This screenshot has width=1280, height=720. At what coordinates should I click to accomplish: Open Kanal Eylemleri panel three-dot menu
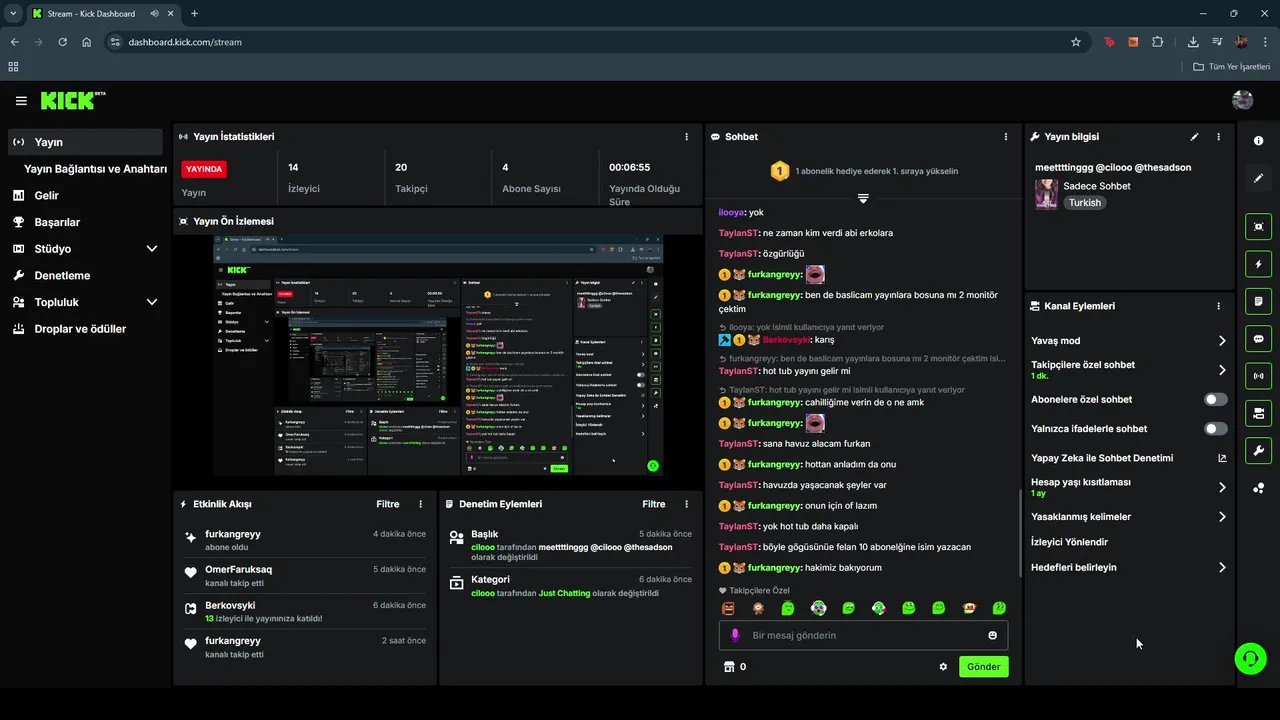(x=1218, y=306)
